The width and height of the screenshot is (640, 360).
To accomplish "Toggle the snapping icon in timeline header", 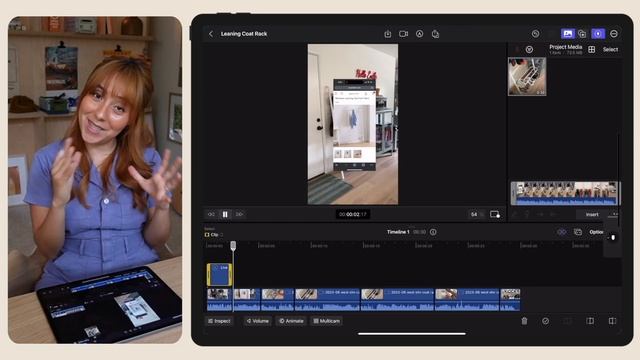I will click(x=562, y=232).
